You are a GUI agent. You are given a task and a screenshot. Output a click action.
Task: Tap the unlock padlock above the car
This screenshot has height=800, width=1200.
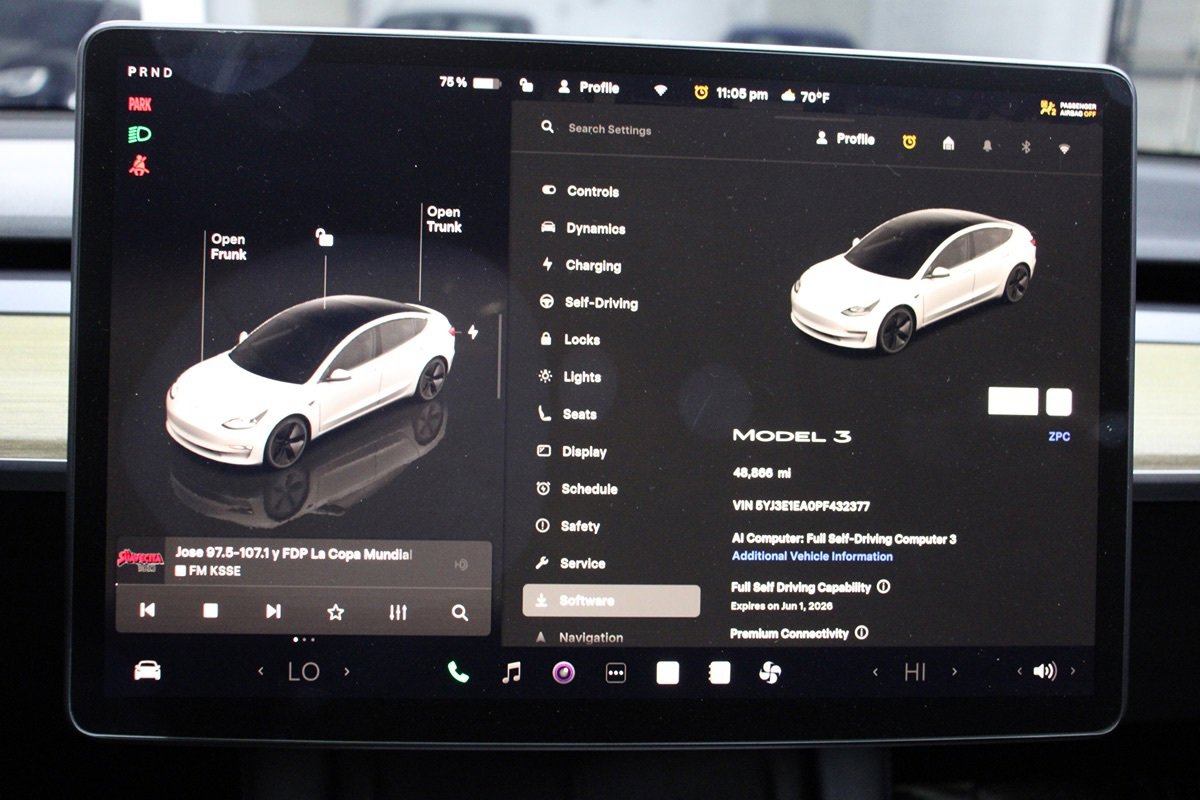click(324, 237)
